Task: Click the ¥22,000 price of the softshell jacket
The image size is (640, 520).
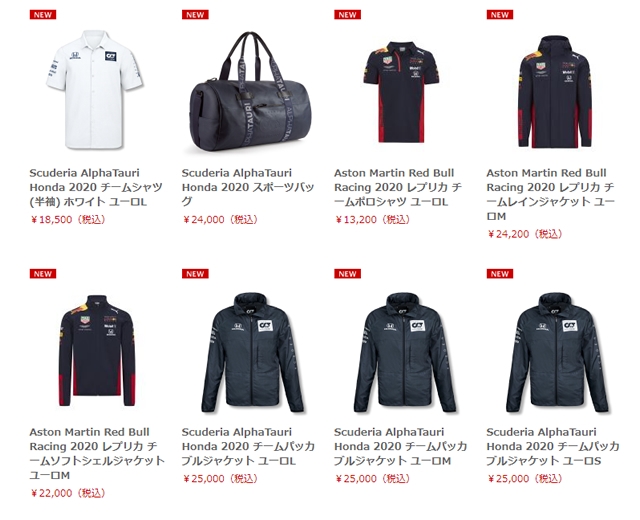Action: [x=68, y=493]
